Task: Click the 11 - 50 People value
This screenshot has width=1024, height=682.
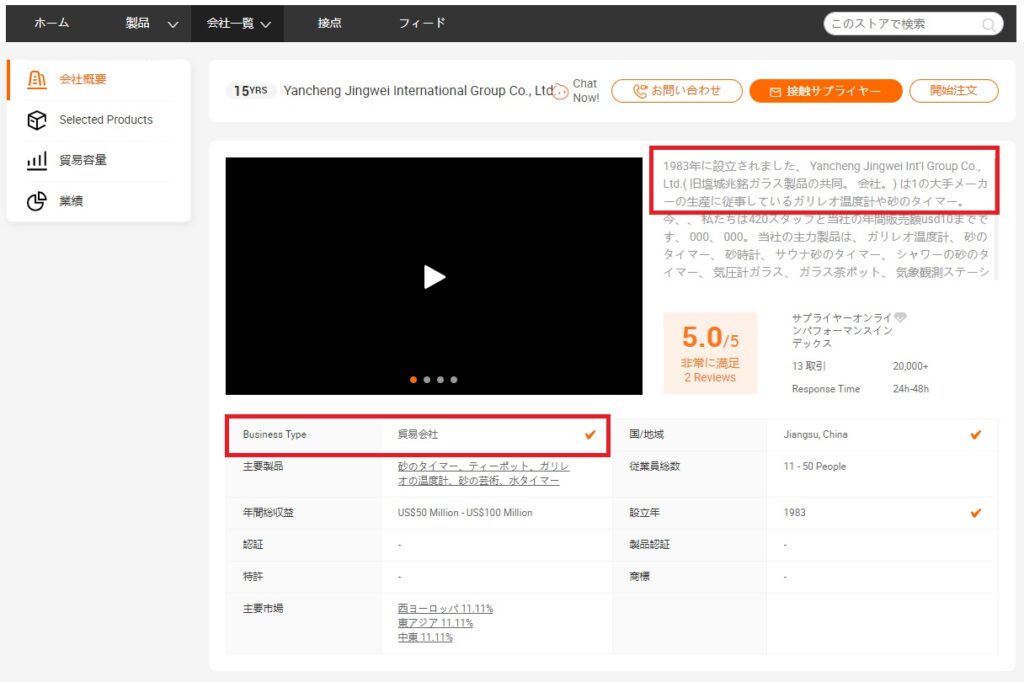Action: (x=815, y=466)
